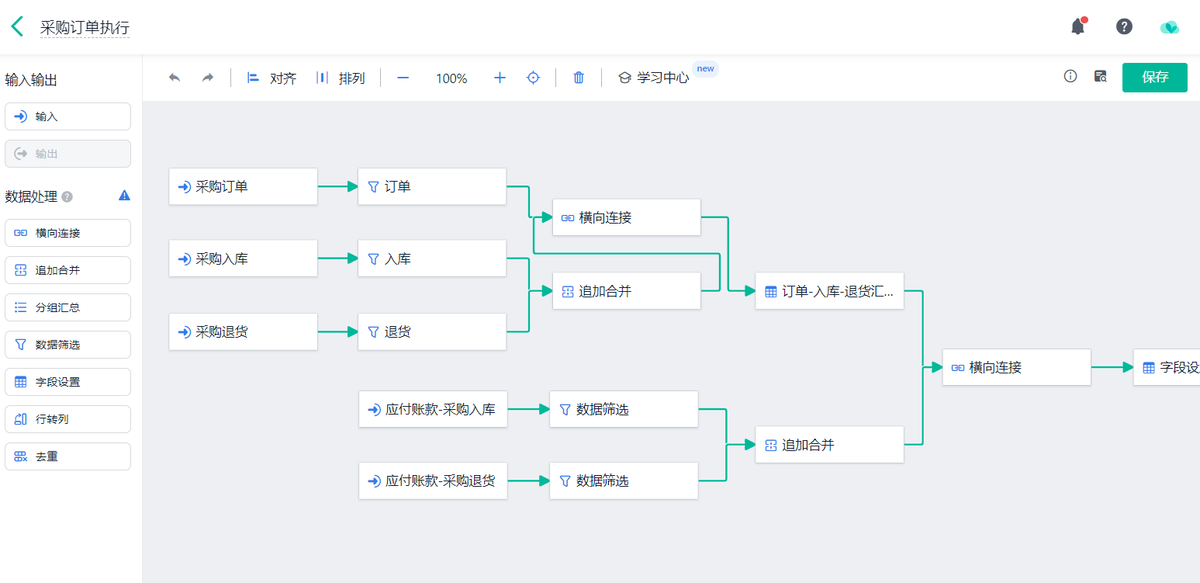Open the notification bell
This screenshot has width=1200, height=583.
point(1078,27)
